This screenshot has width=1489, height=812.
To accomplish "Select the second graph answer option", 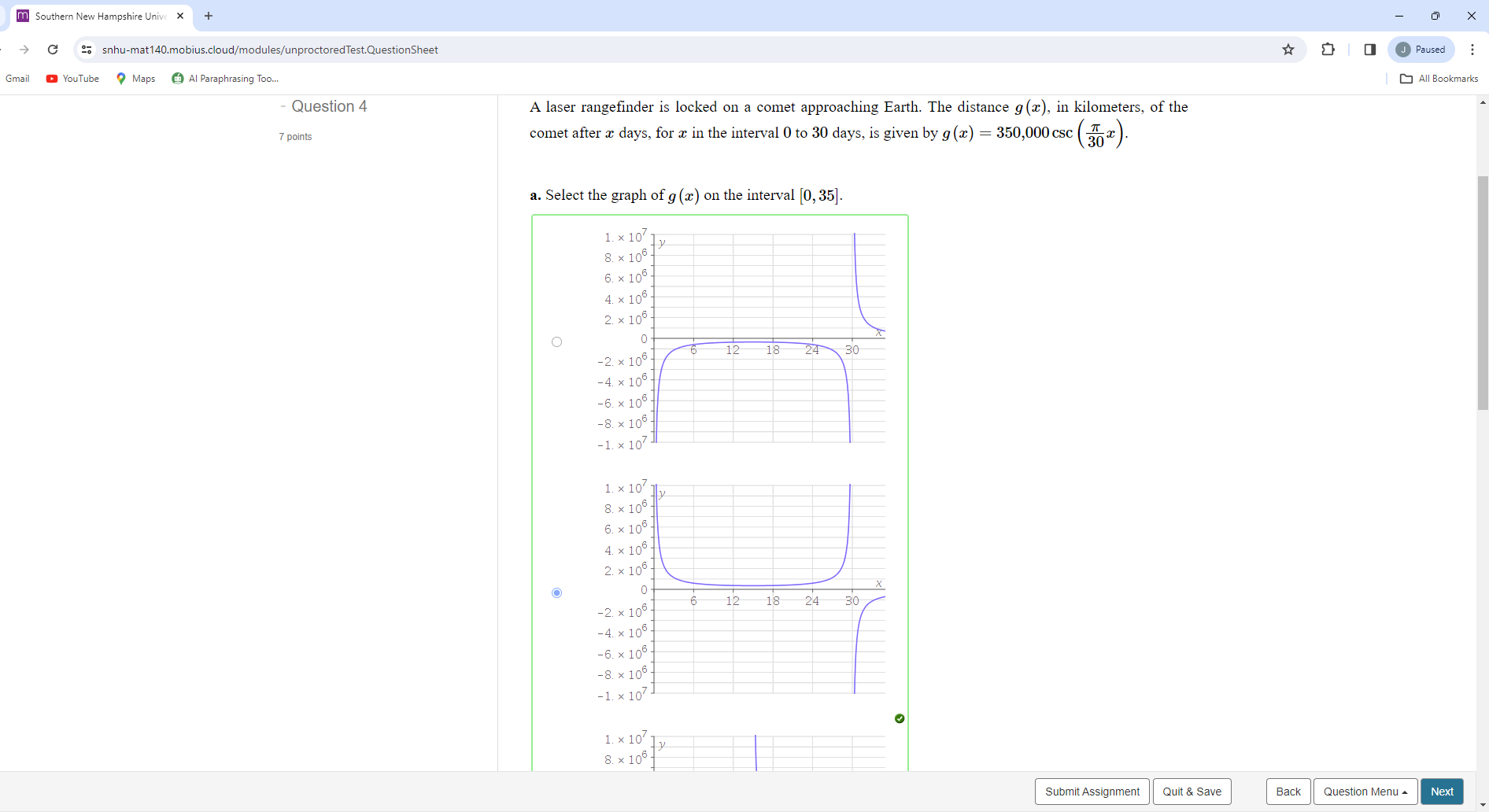I will pyautogui.click(x=556, y=592).
